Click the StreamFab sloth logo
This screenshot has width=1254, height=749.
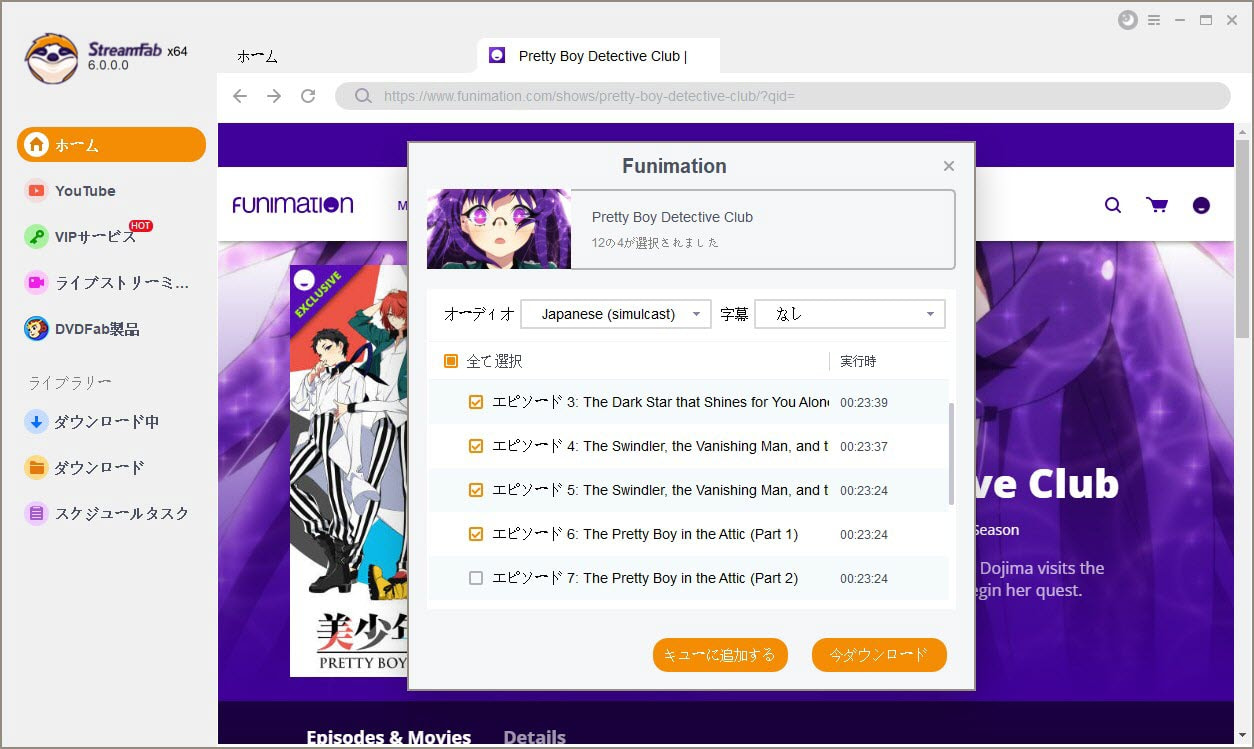point(51,58)
